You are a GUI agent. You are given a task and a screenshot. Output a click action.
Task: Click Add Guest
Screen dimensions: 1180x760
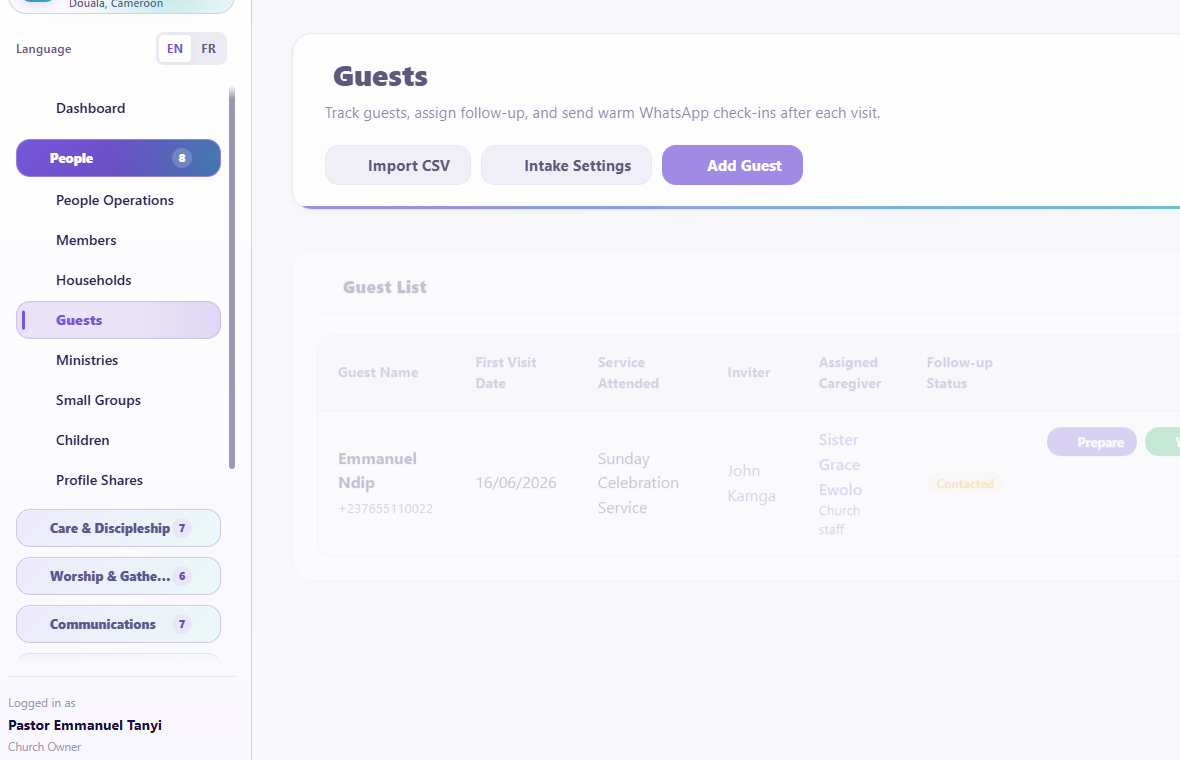[x=732, y=166]
